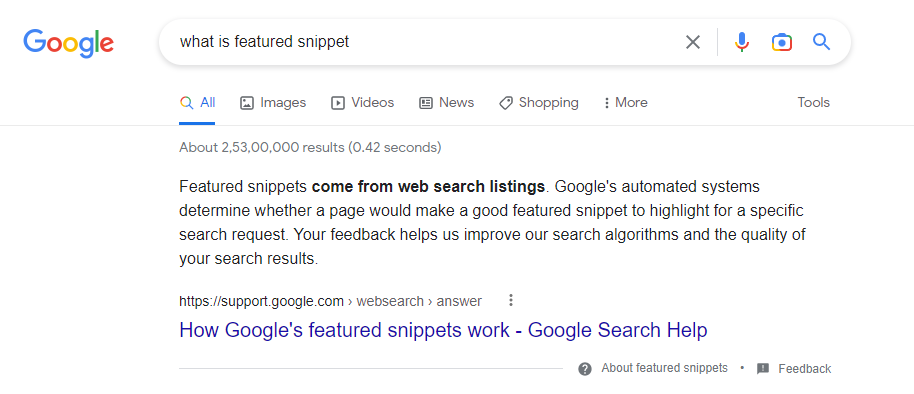Expand the More search categories menu
Screen dimensions: 914x394
(x=626, y=103)
